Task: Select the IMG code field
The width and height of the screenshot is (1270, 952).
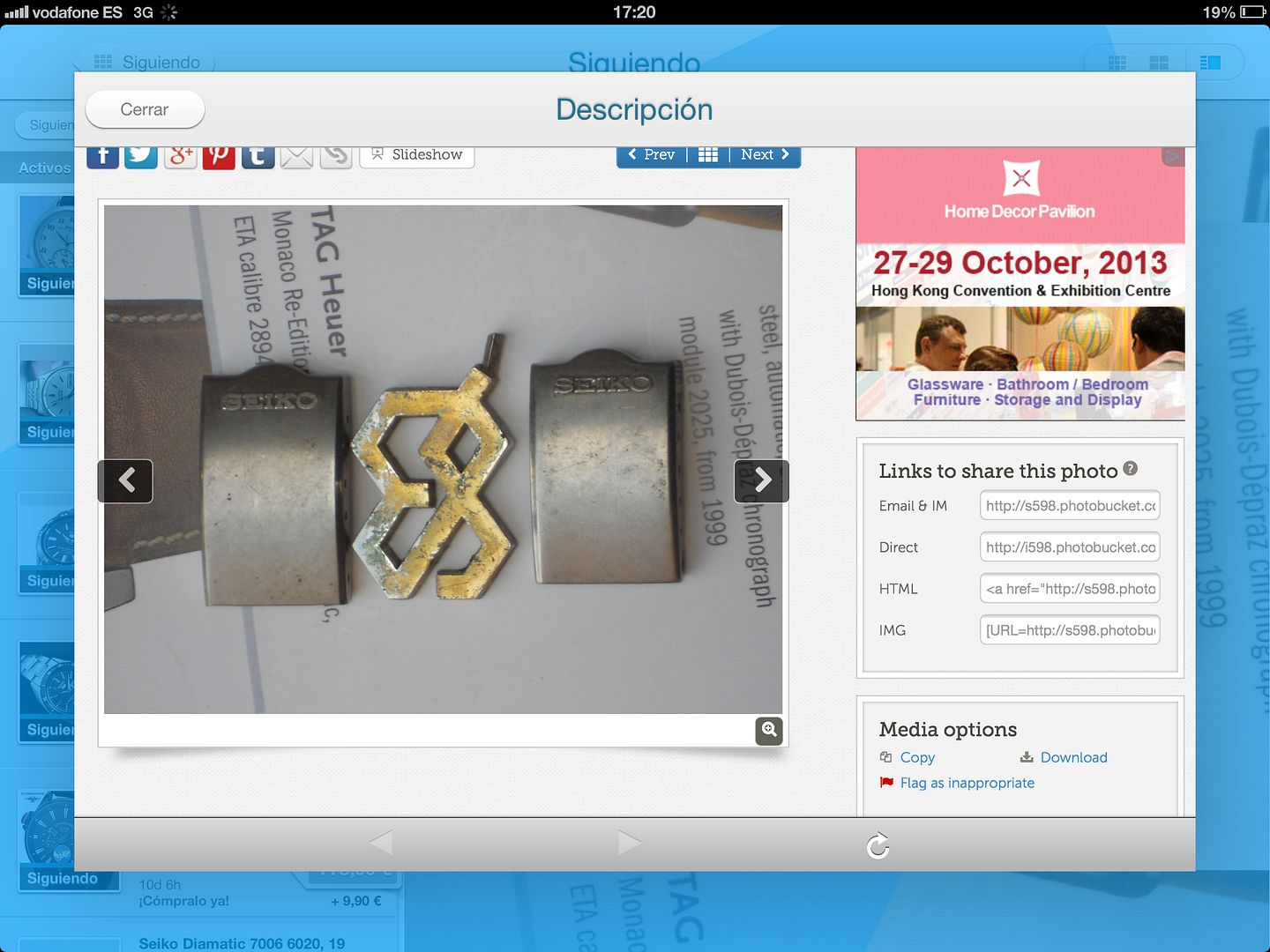Action: 1070,629
